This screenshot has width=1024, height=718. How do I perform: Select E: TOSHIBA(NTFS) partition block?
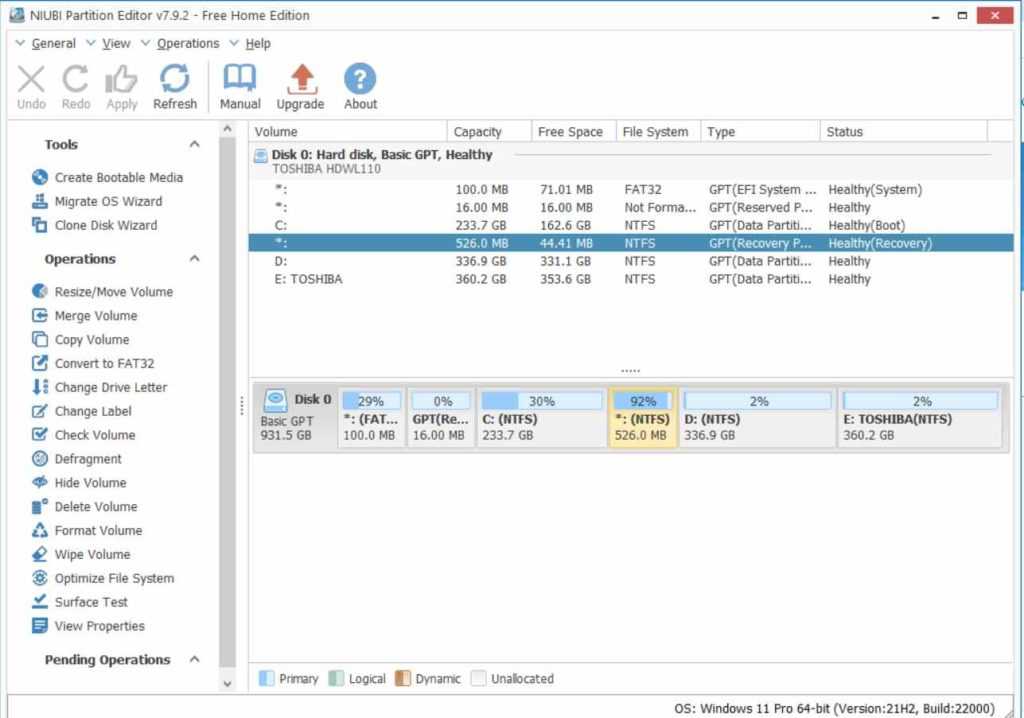pyautogui.click(x=920, y=417)
